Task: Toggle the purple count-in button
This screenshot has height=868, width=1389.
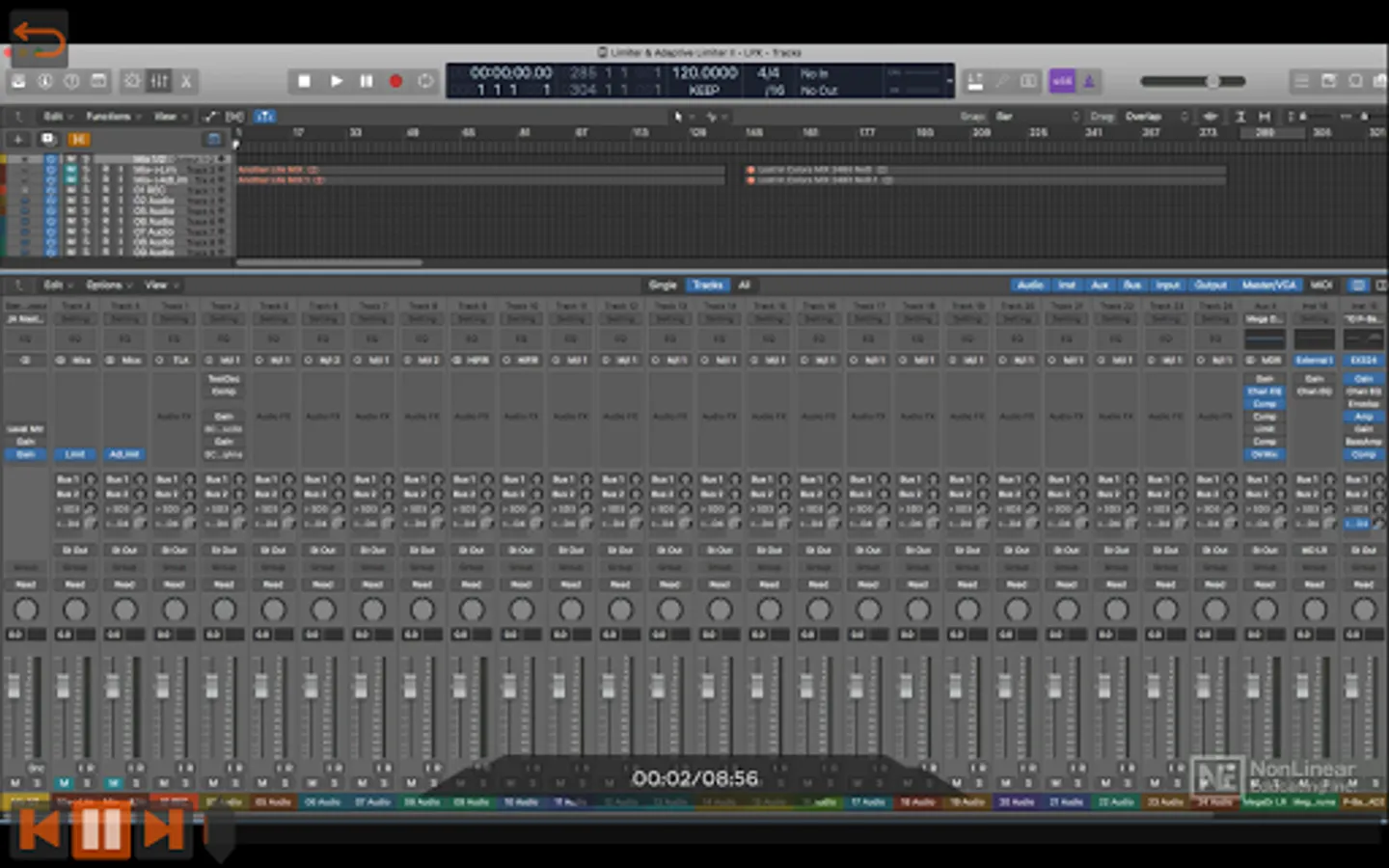Action: 1062,82
